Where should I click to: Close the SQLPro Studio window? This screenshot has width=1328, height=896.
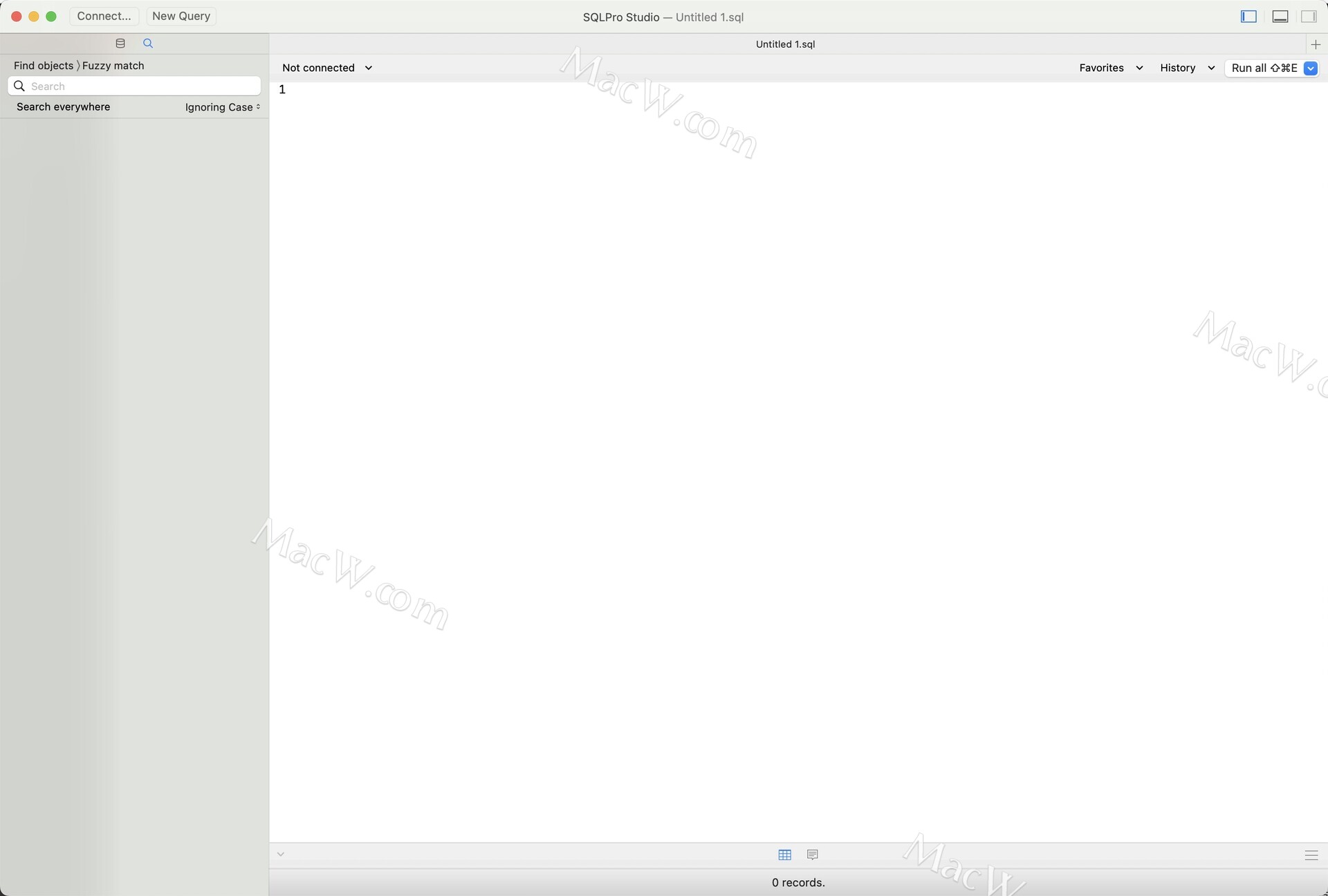17,16
